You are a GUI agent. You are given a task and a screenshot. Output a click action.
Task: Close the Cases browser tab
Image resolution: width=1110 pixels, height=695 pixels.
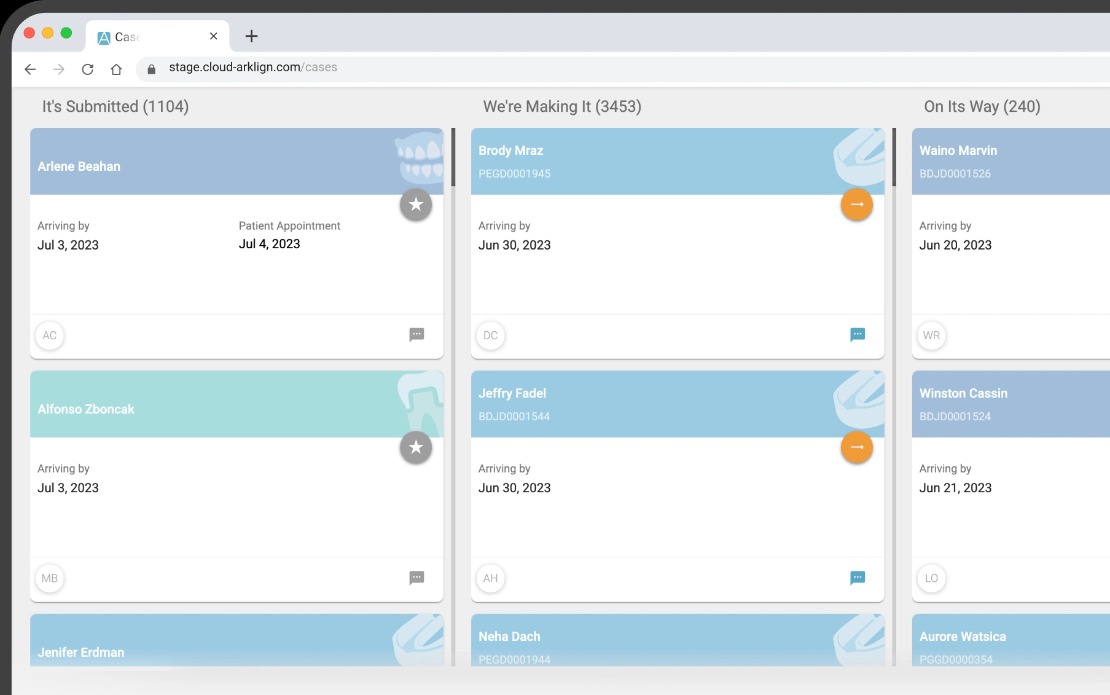coord(213,36)
